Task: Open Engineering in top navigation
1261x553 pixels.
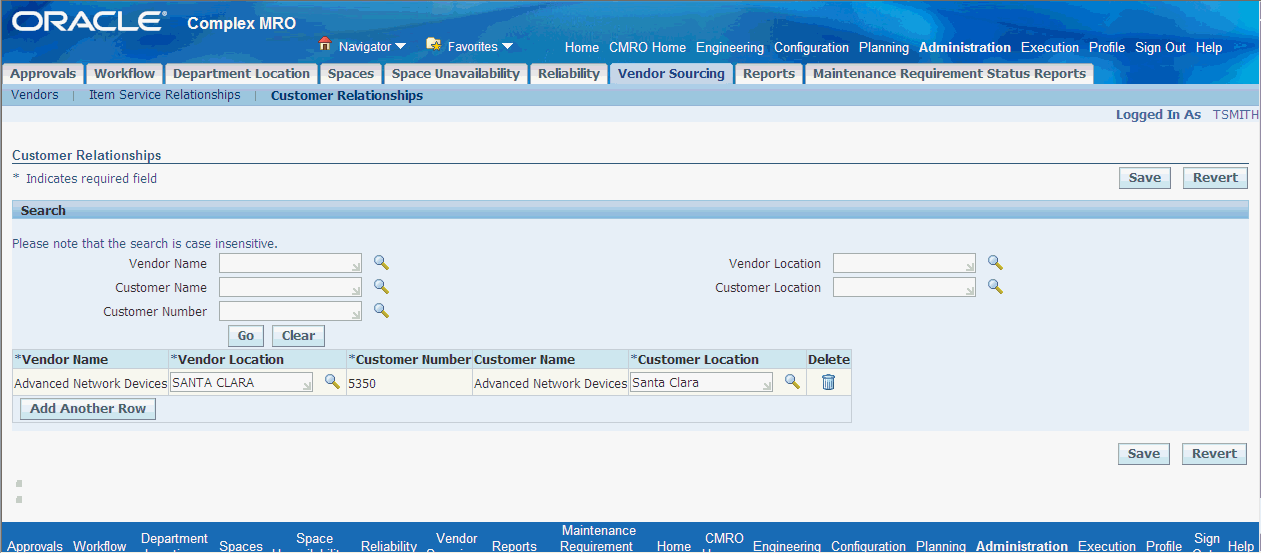Action: tap(730, 47)
